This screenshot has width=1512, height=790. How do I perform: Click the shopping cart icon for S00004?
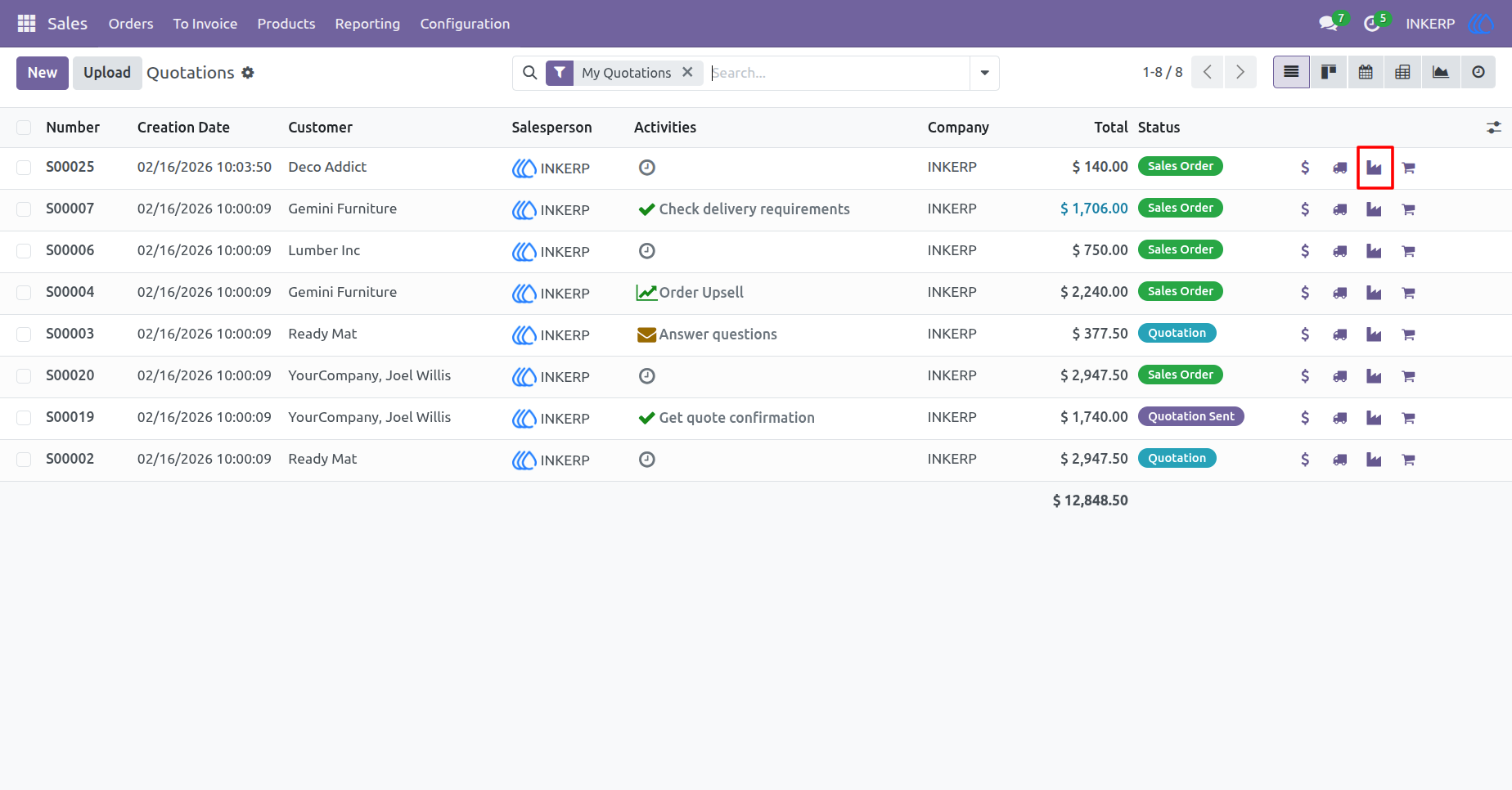1408,293
